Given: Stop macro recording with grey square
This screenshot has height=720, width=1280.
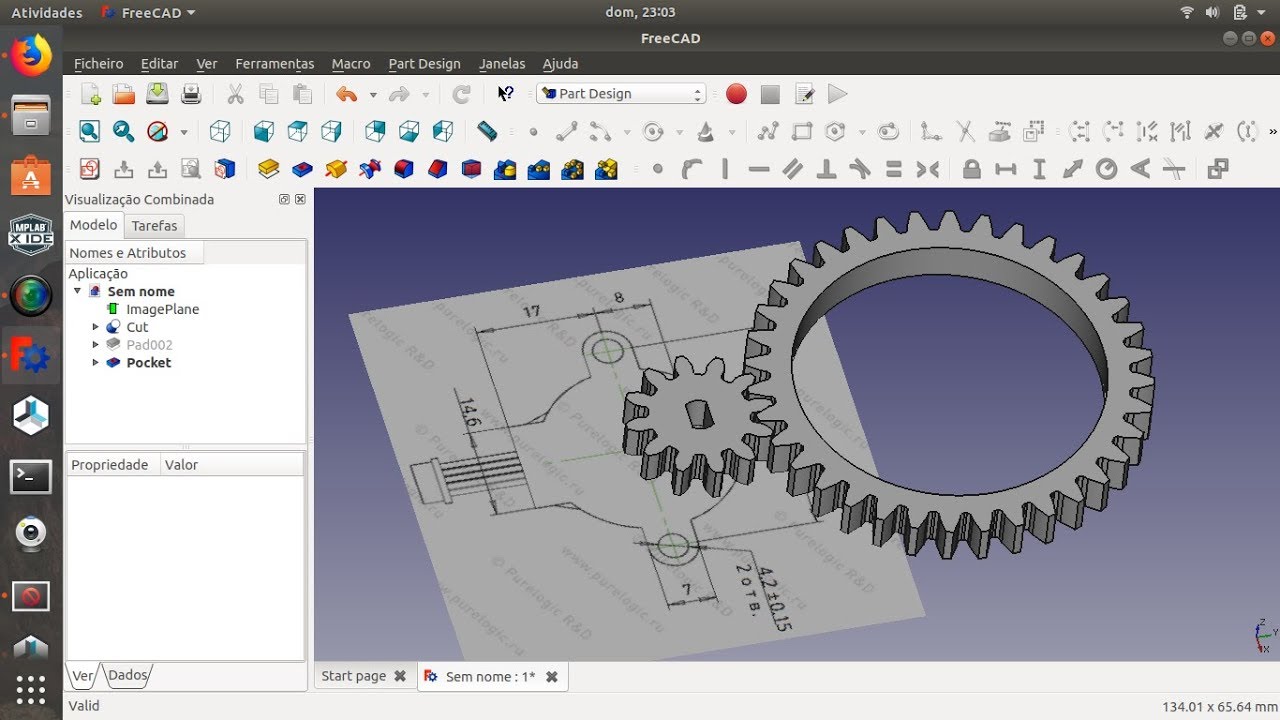Looking at the screenshot, I should pos(770,94).
